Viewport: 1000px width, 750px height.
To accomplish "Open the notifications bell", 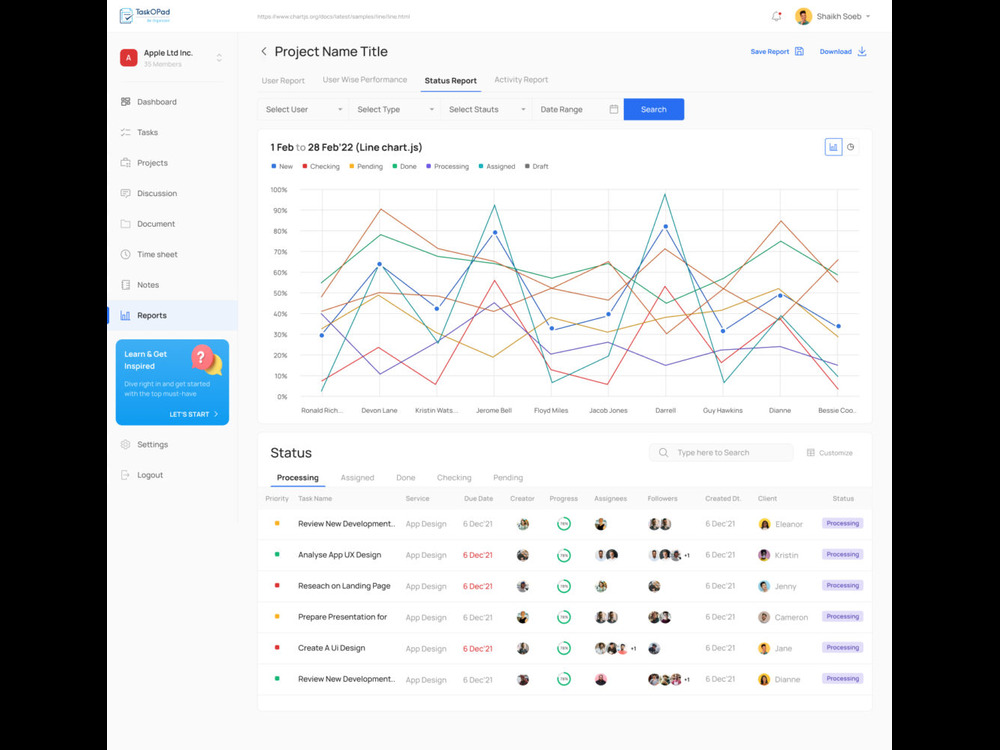I will point(776,16).
